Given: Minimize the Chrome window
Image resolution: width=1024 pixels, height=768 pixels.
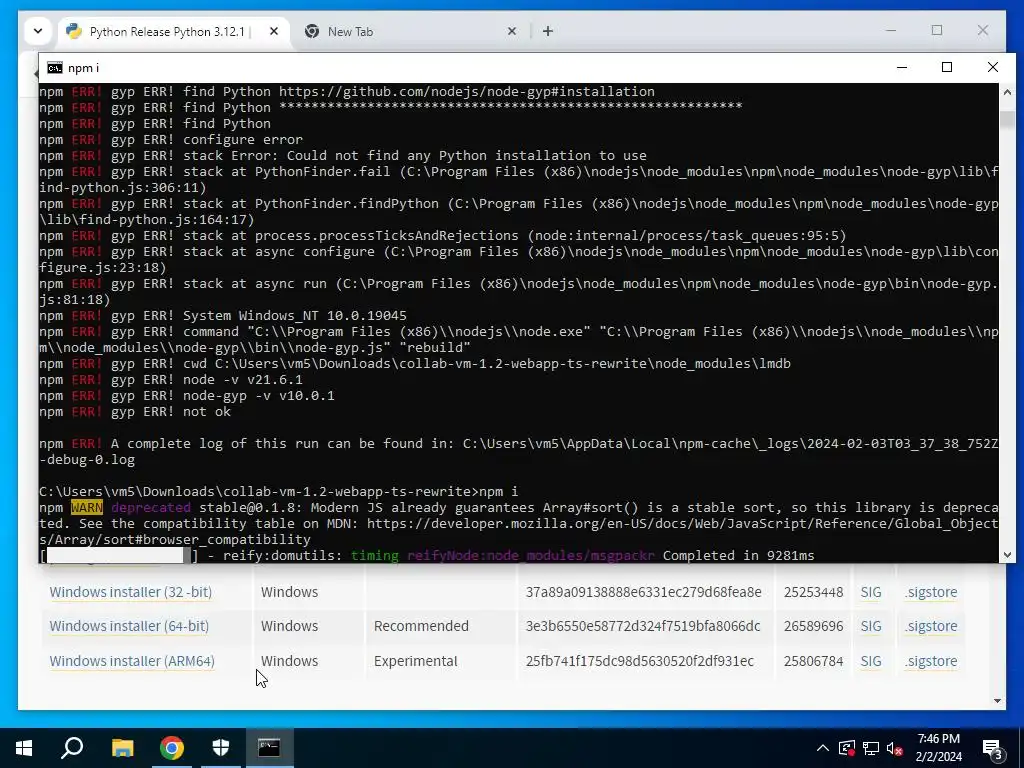Looking at the screenshot, I should pos(891,31).
